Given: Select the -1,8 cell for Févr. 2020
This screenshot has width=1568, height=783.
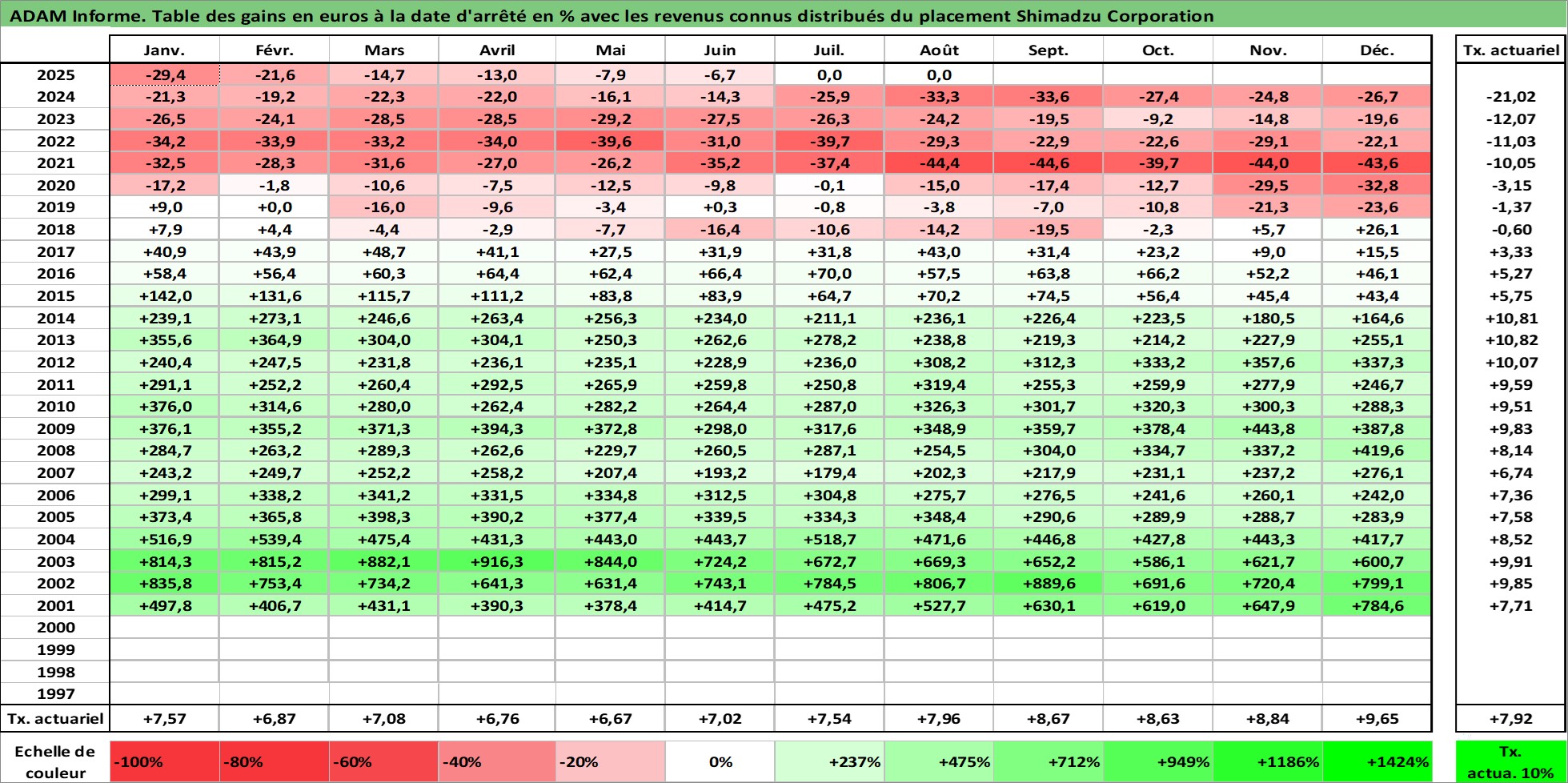Looking at the screenshot, I should 274,186.
